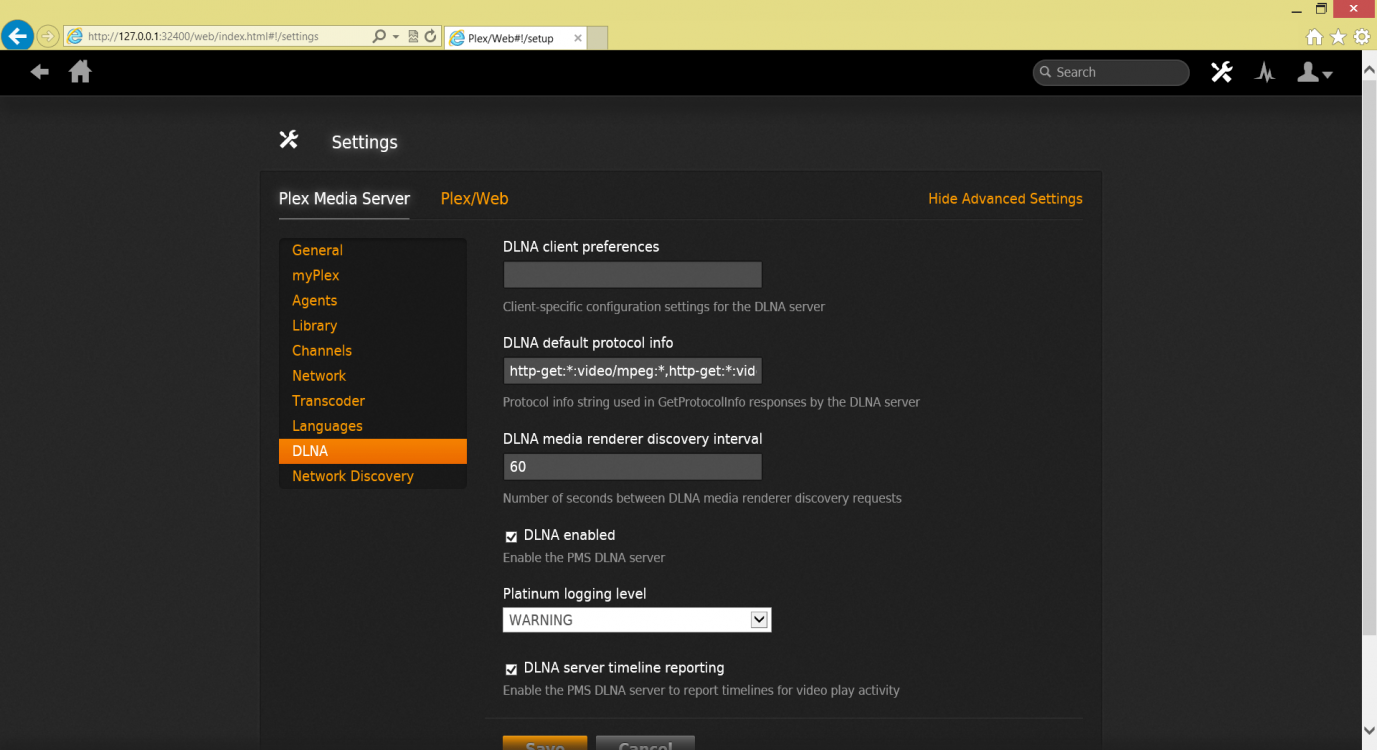Open the browser home page icon

pos(1315,37)
